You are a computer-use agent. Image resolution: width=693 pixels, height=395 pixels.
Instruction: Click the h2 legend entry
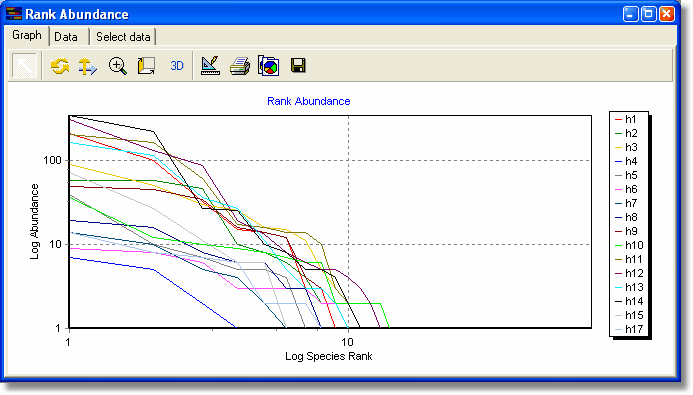point(626,133)
